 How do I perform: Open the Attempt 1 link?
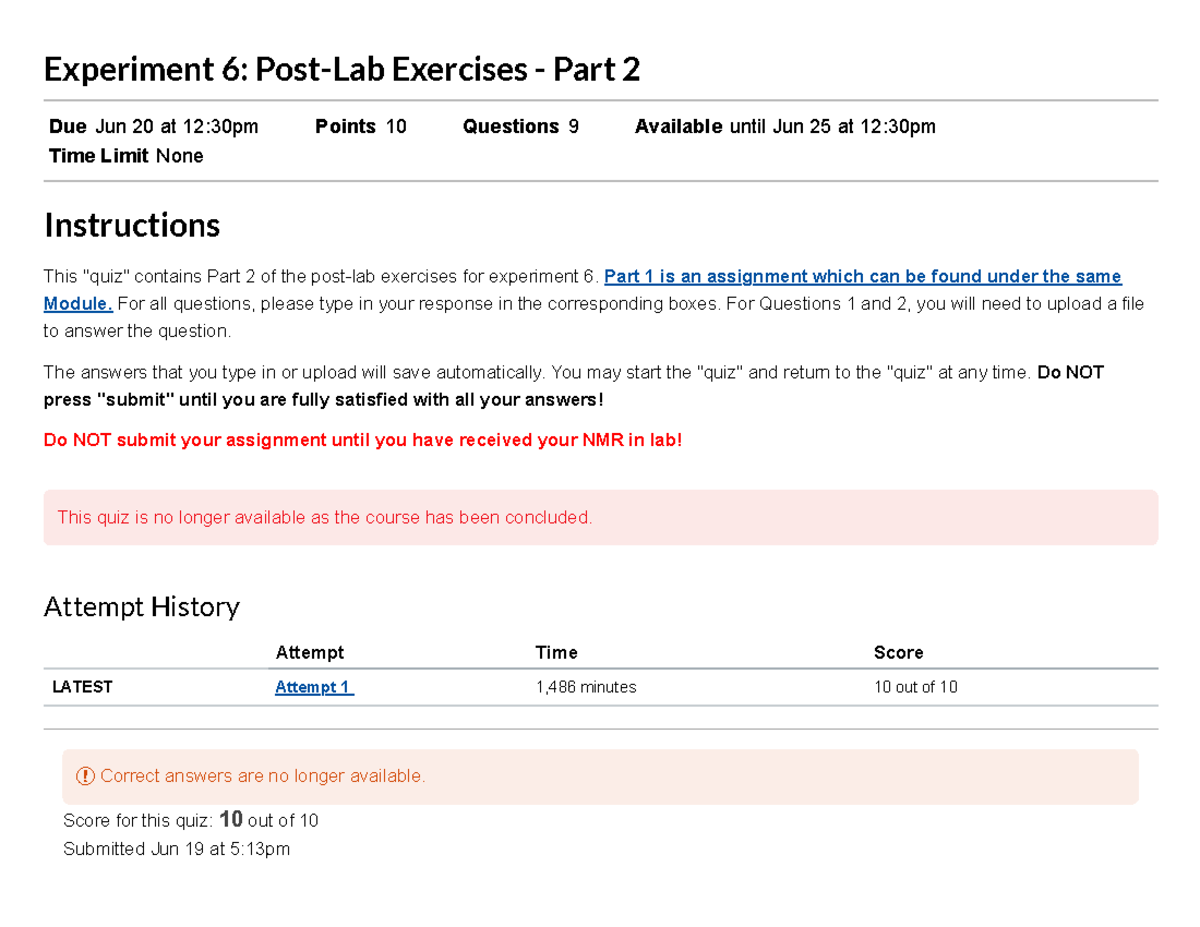314,687
